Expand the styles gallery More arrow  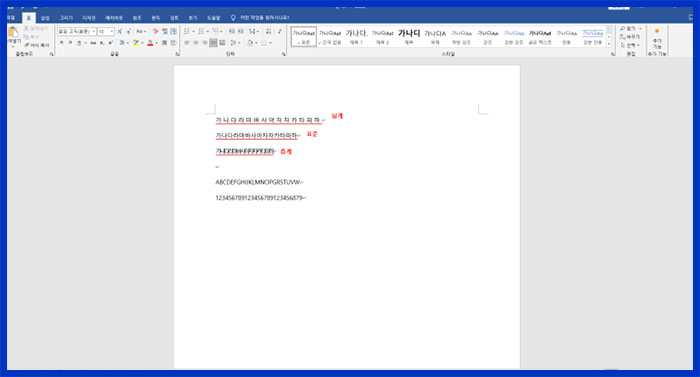click(608, 44)
